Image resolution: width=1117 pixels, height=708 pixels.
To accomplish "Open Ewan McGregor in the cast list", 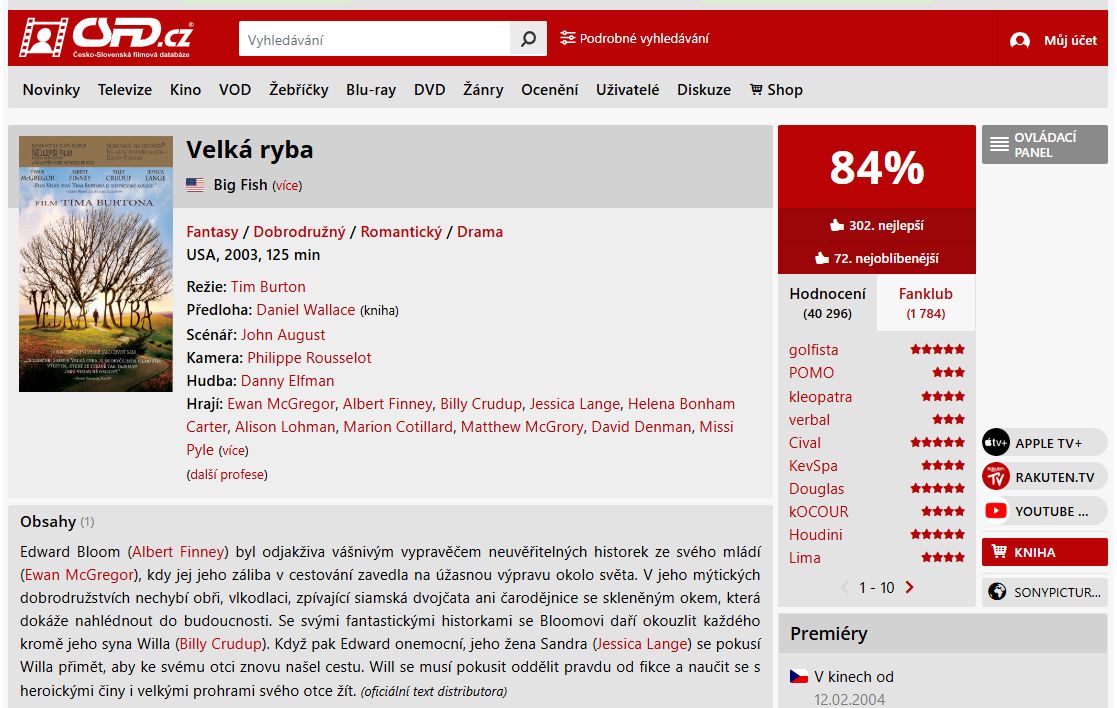I will coord(281,404).
